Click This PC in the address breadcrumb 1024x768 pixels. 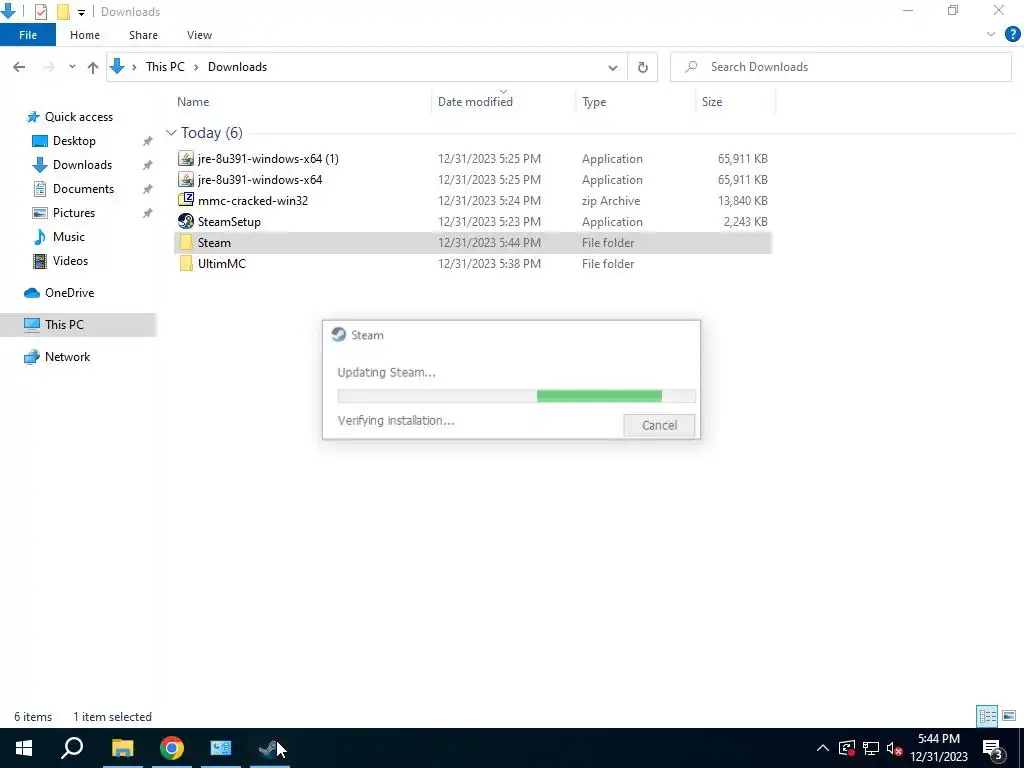(x=165, y=67)
